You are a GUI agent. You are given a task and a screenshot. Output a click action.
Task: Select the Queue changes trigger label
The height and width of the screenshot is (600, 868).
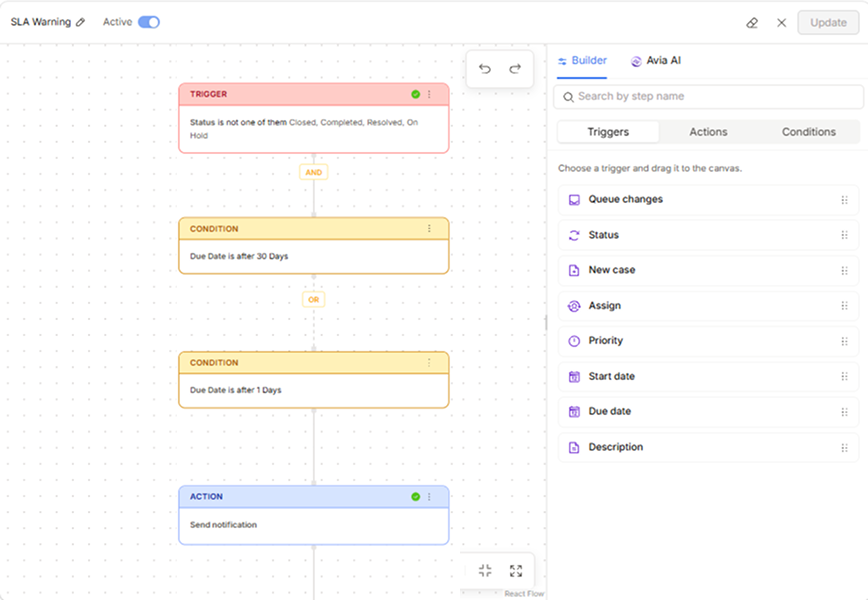[626, 199]
